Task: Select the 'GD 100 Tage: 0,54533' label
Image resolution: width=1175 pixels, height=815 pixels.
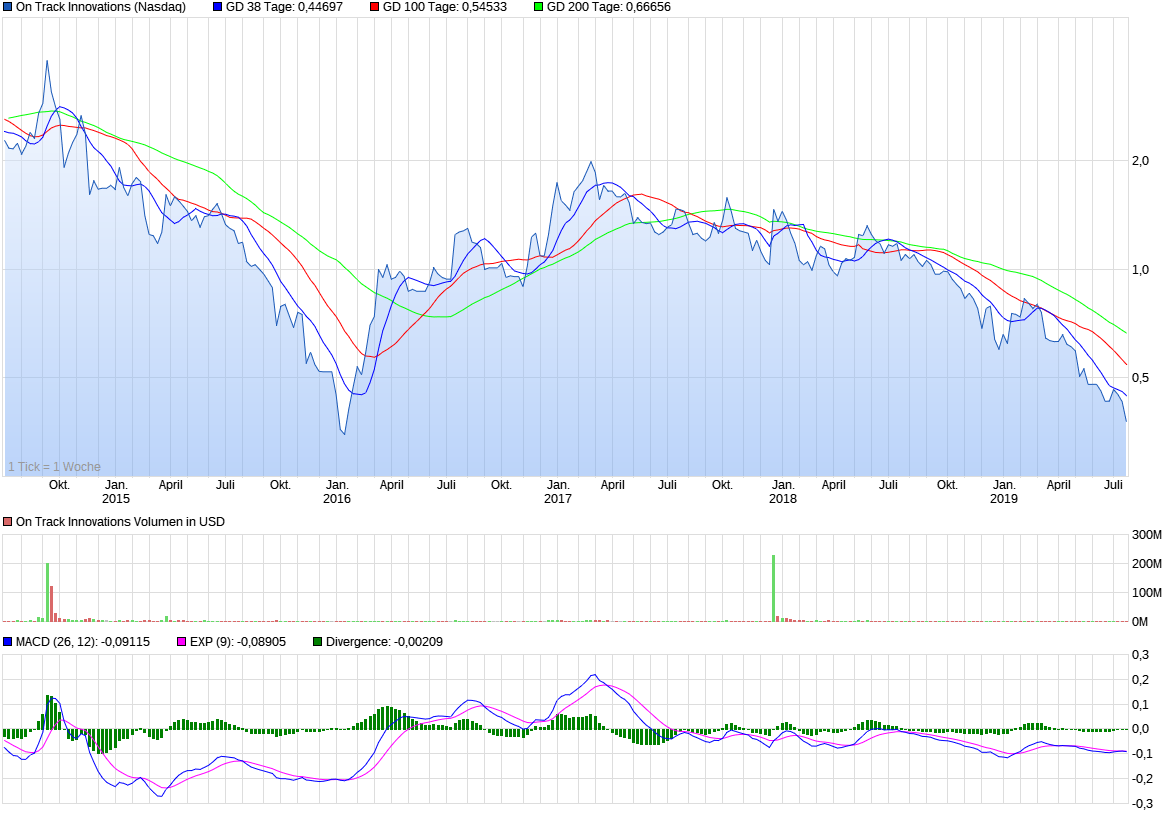Action: coord(444,7)
